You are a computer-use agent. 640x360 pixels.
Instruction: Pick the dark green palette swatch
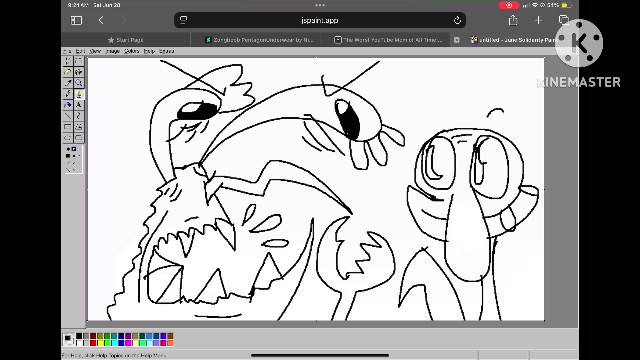107,336
